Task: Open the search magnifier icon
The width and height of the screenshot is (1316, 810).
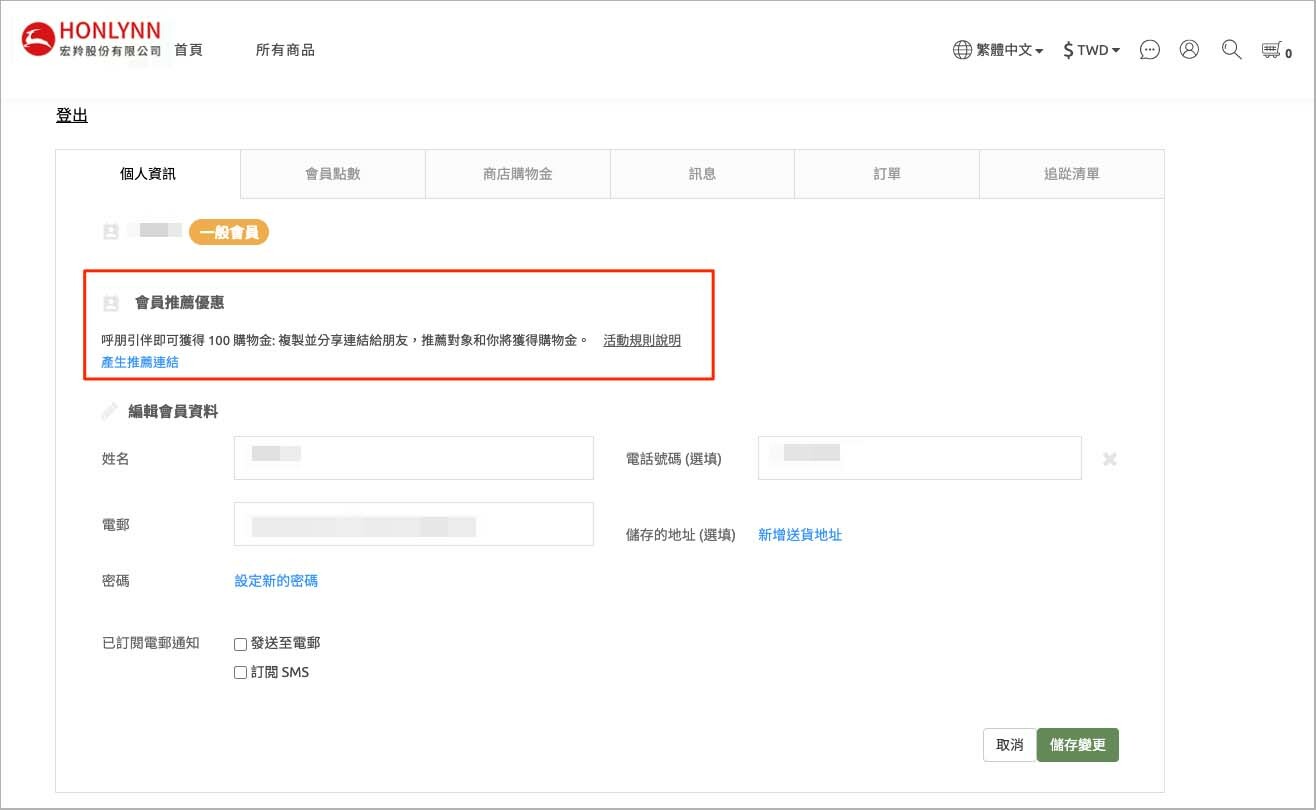Action: (1231, 50)
